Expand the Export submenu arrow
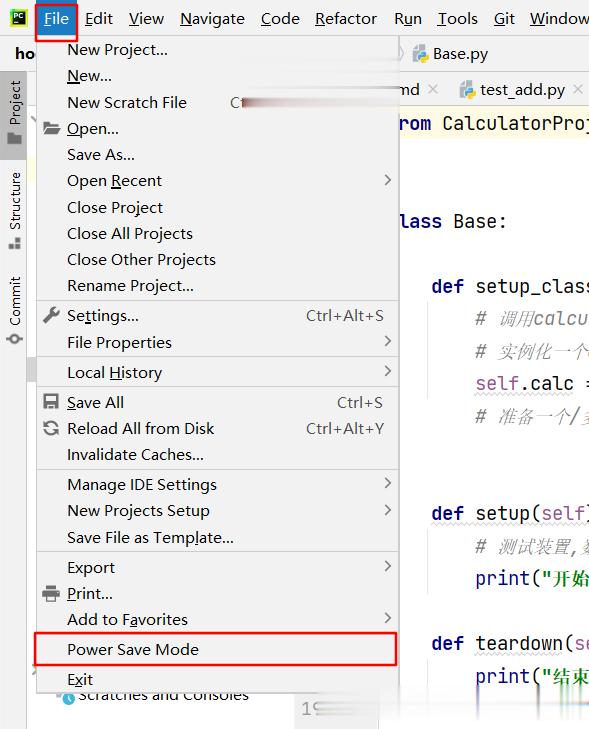The image size is (589, 729). 388,566
